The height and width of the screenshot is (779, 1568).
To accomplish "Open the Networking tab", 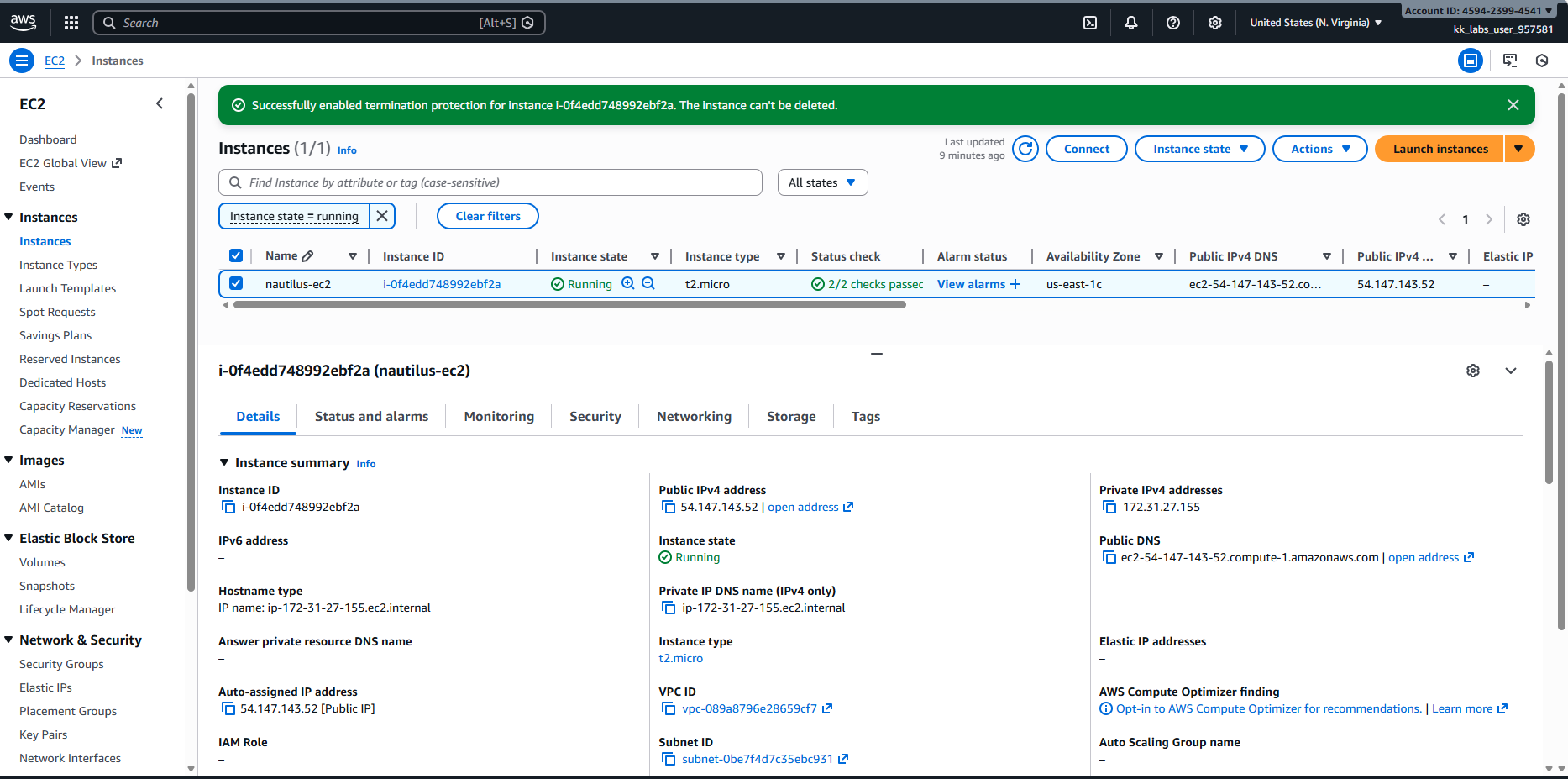I will tap(694, 416).
